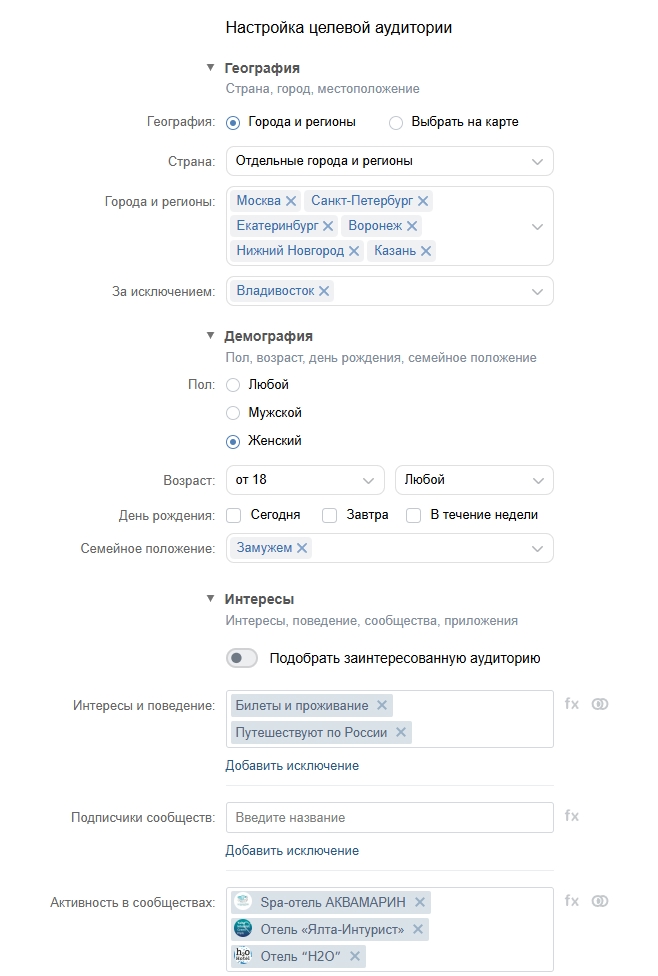Remove Отель «Ялта-Интурист» community tag

click(418, 930)
